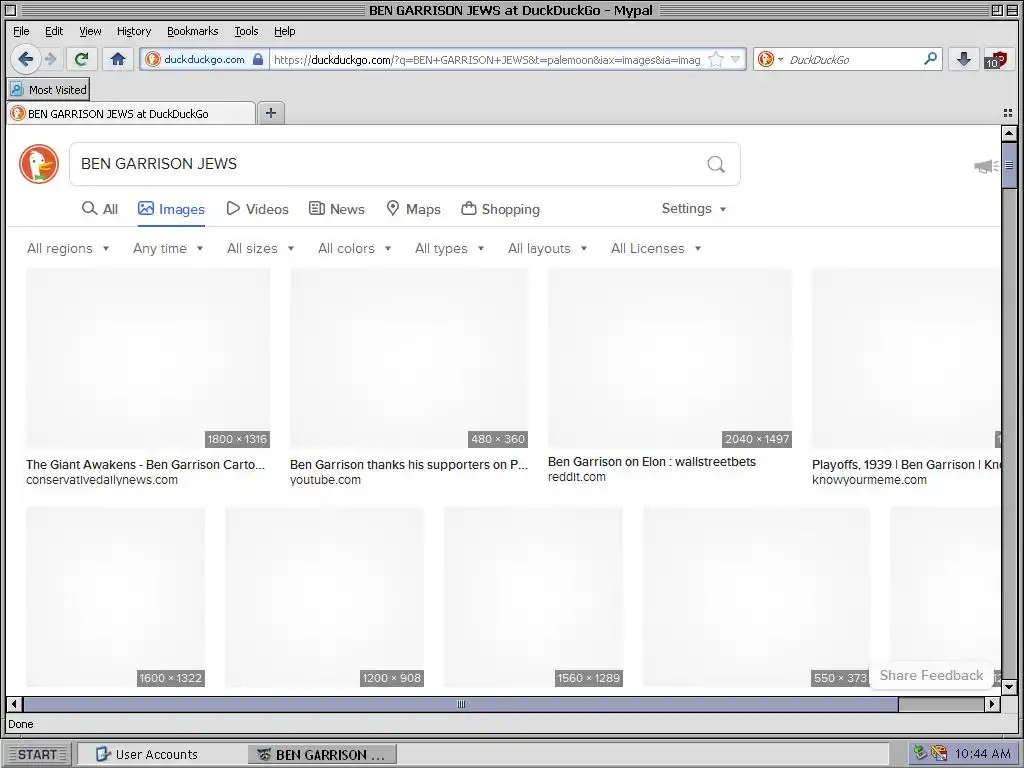Viewport: 1024px width, 768px height.
Task: Expand the All colors filter
Action: (355, 248)
